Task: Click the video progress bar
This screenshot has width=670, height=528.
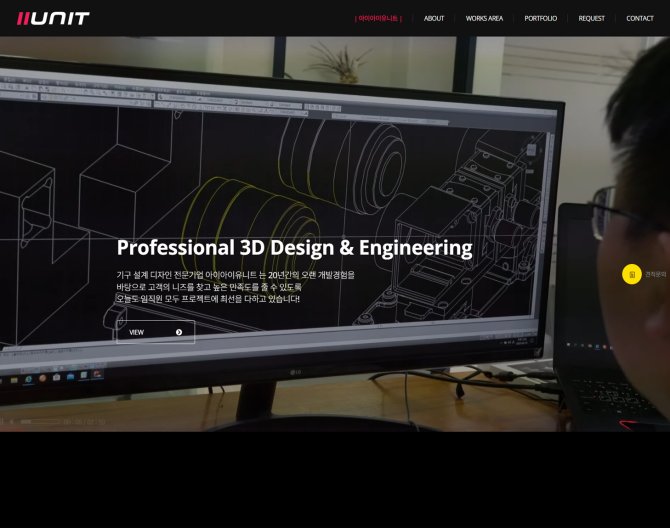Action: point(40,422)
